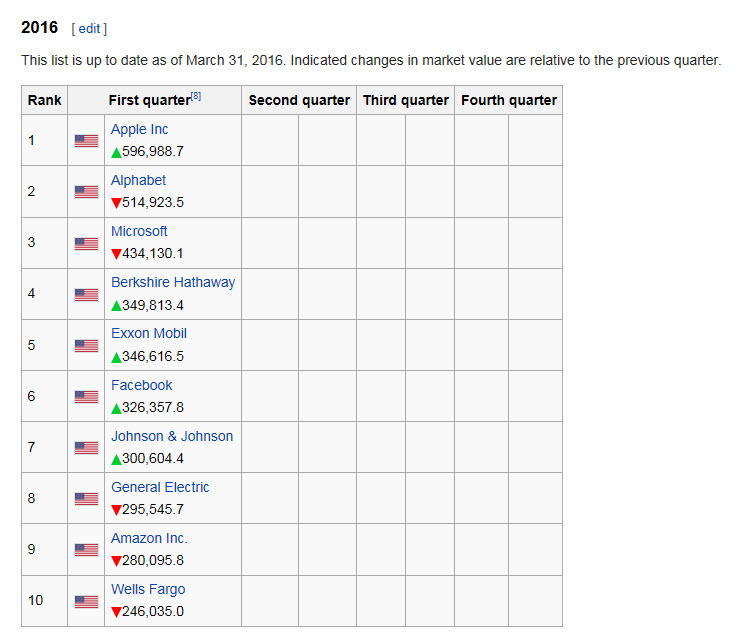Screen dimensions: 743x634
Task: Visit the Amazon Inc. link
Action: tap(149, 539)
